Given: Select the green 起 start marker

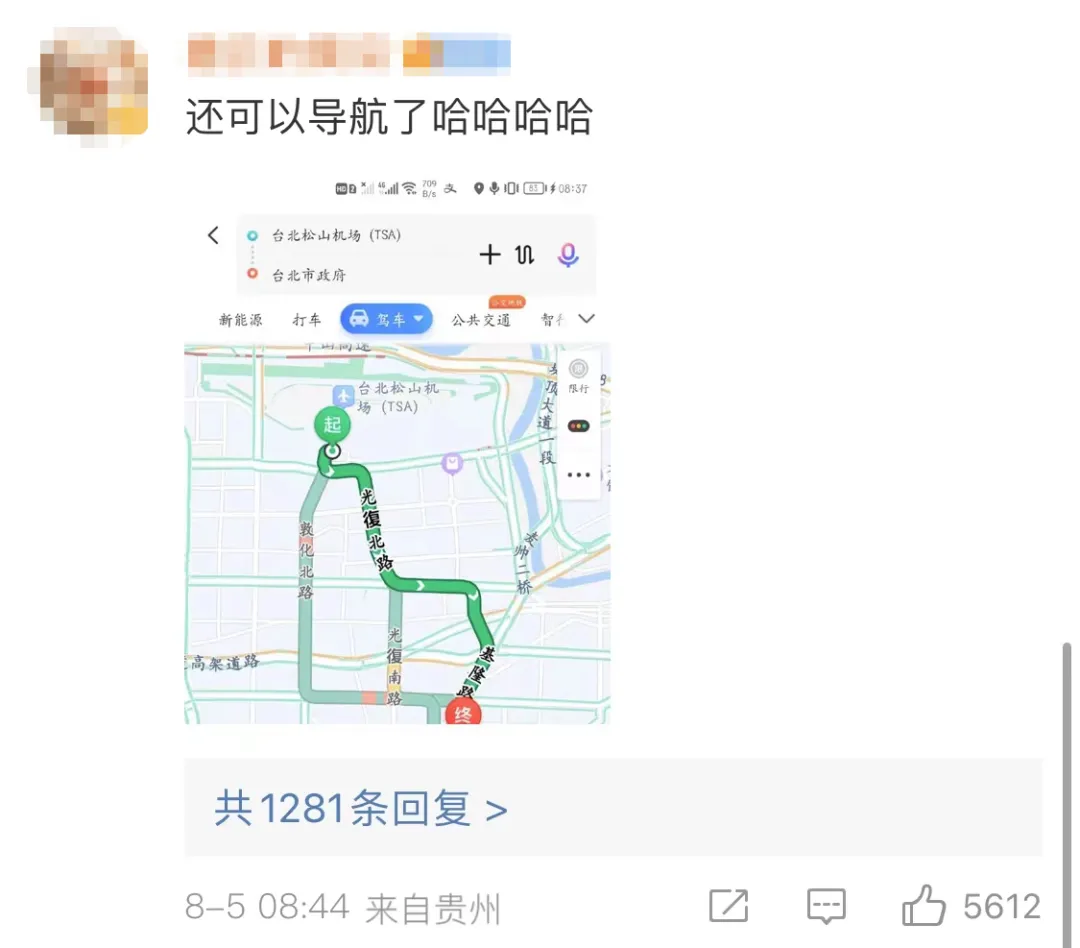Looking at the screenshot, I should (333, 425).
